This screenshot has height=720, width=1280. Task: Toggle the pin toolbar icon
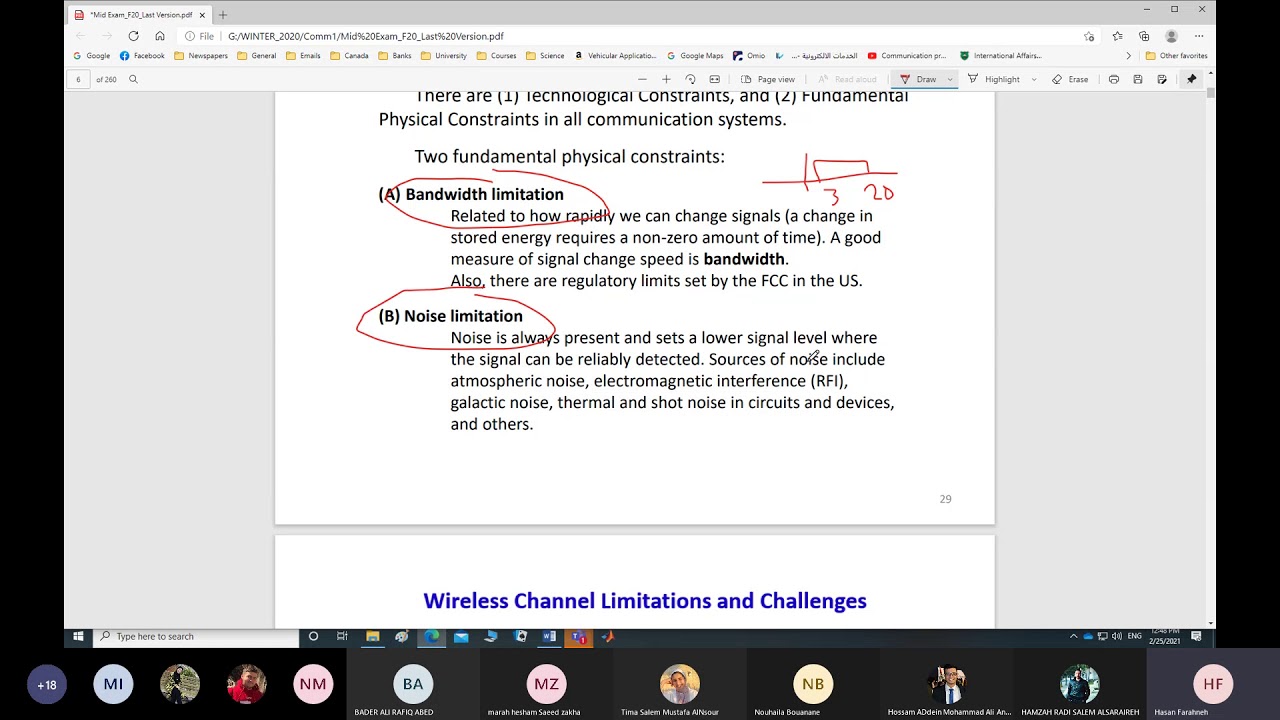(1191, 79)
